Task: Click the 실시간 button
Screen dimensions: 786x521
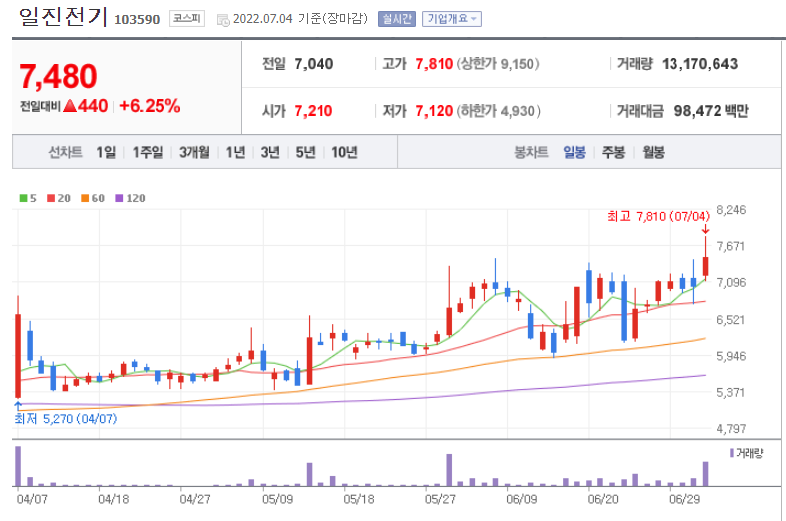Action: point(397,19)
